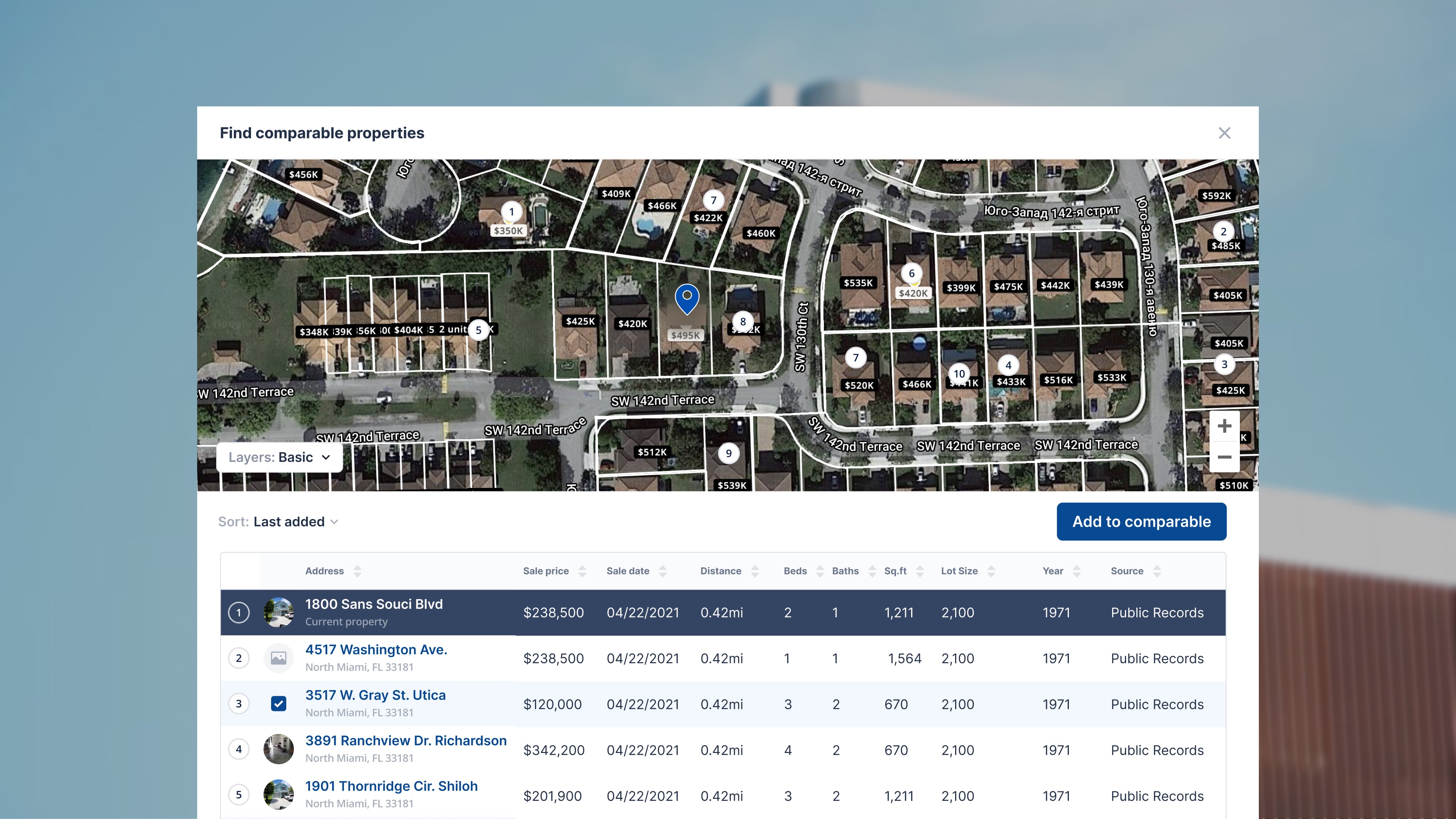Open the 4517 Washington Ave. link
Screen dimensions: 1456x819
(376, 650)
